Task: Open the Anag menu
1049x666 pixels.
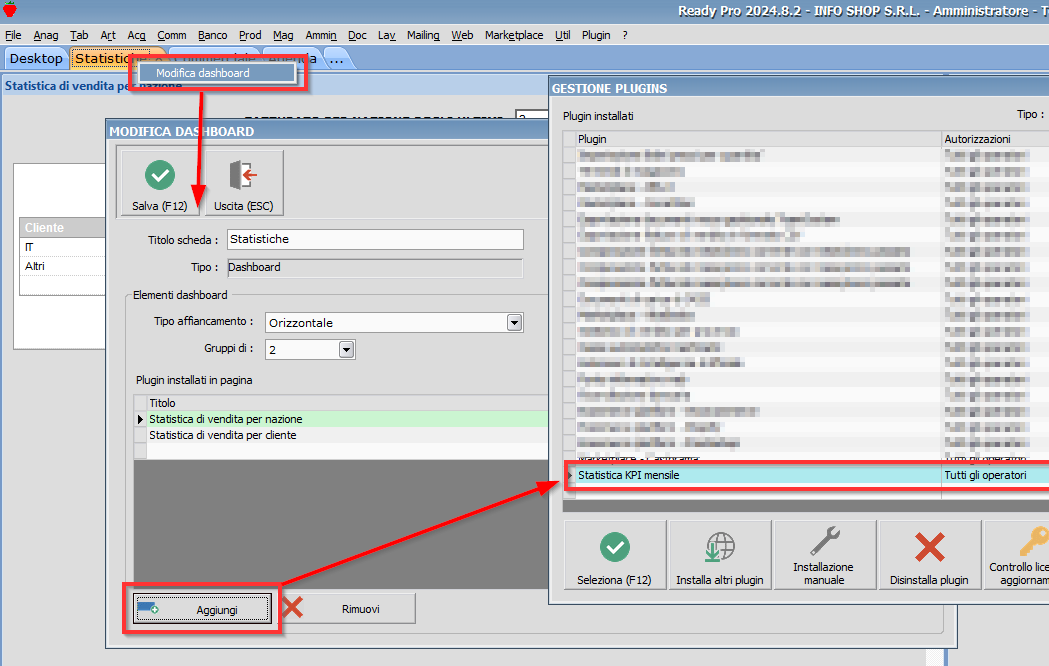Action: 45,35
